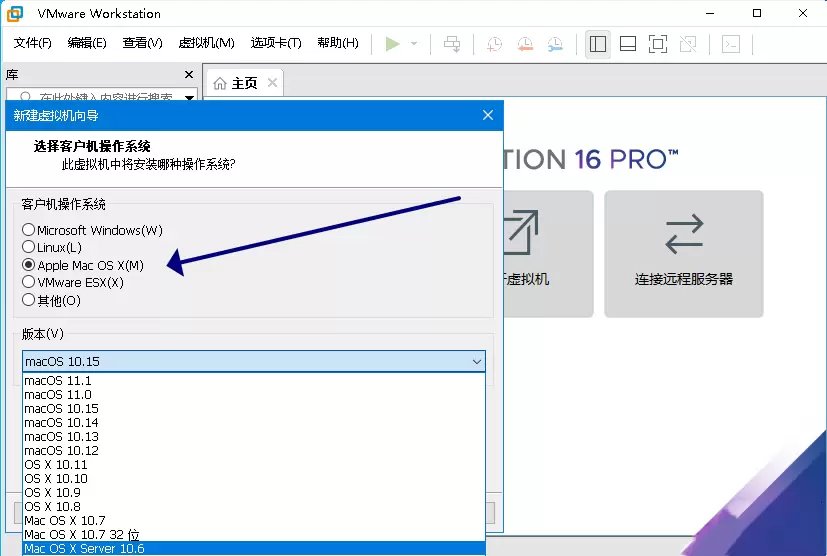The height and width of the screenshot is (556, 827).
Task: Open the 选项卡(T) menu
Action: coord(276,43)
